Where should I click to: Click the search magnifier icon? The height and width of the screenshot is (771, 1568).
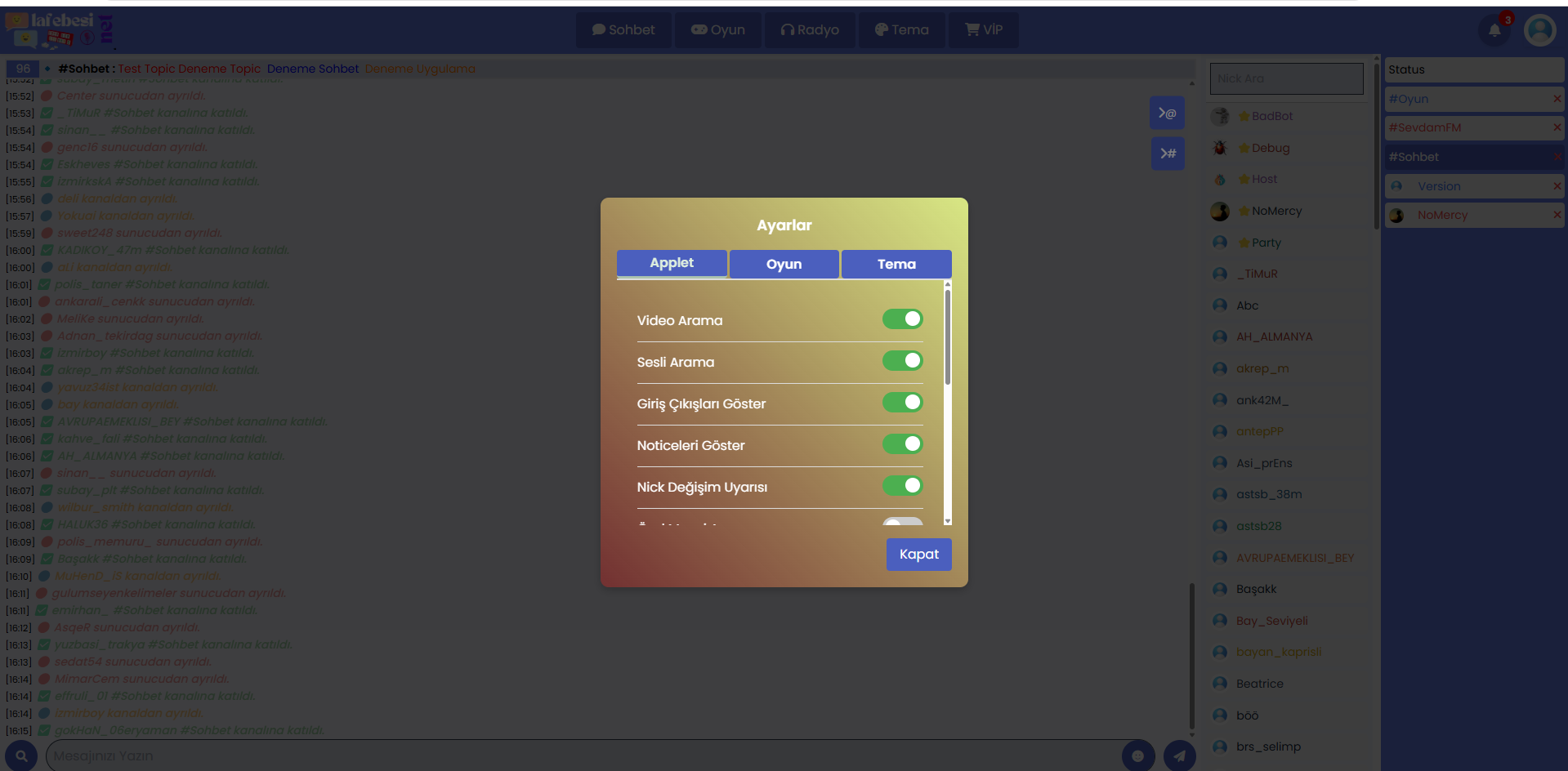pyautogui.click(x=21, y=755)
